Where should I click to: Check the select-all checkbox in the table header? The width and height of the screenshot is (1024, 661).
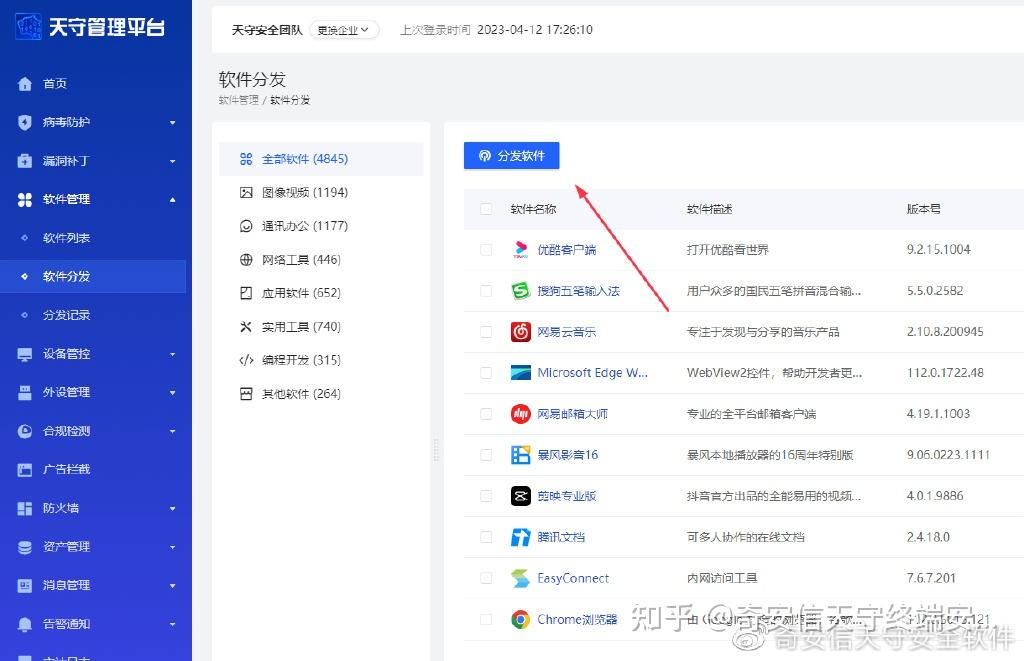(485, 207)
